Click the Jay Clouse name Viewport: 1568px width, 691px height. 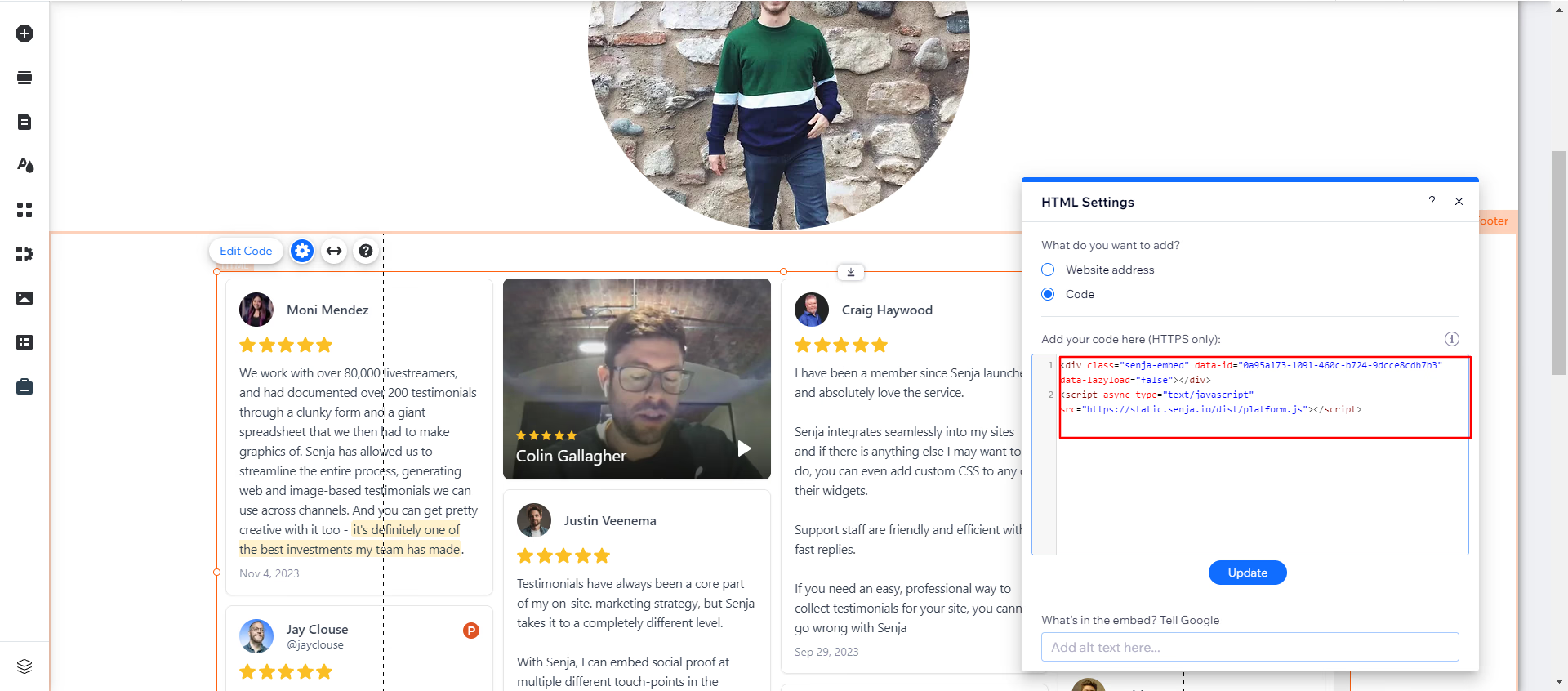317,630
